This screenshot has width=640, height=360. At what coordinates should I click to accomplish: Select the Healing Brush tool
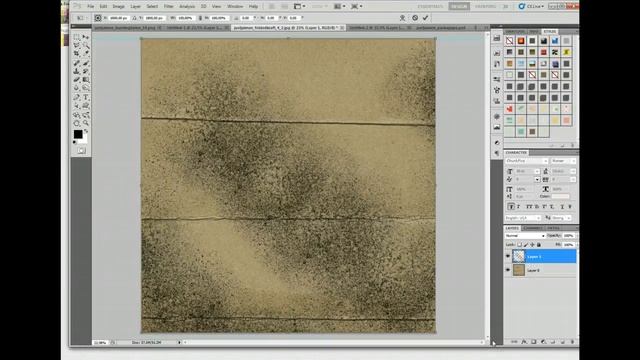tap(77, 63)
